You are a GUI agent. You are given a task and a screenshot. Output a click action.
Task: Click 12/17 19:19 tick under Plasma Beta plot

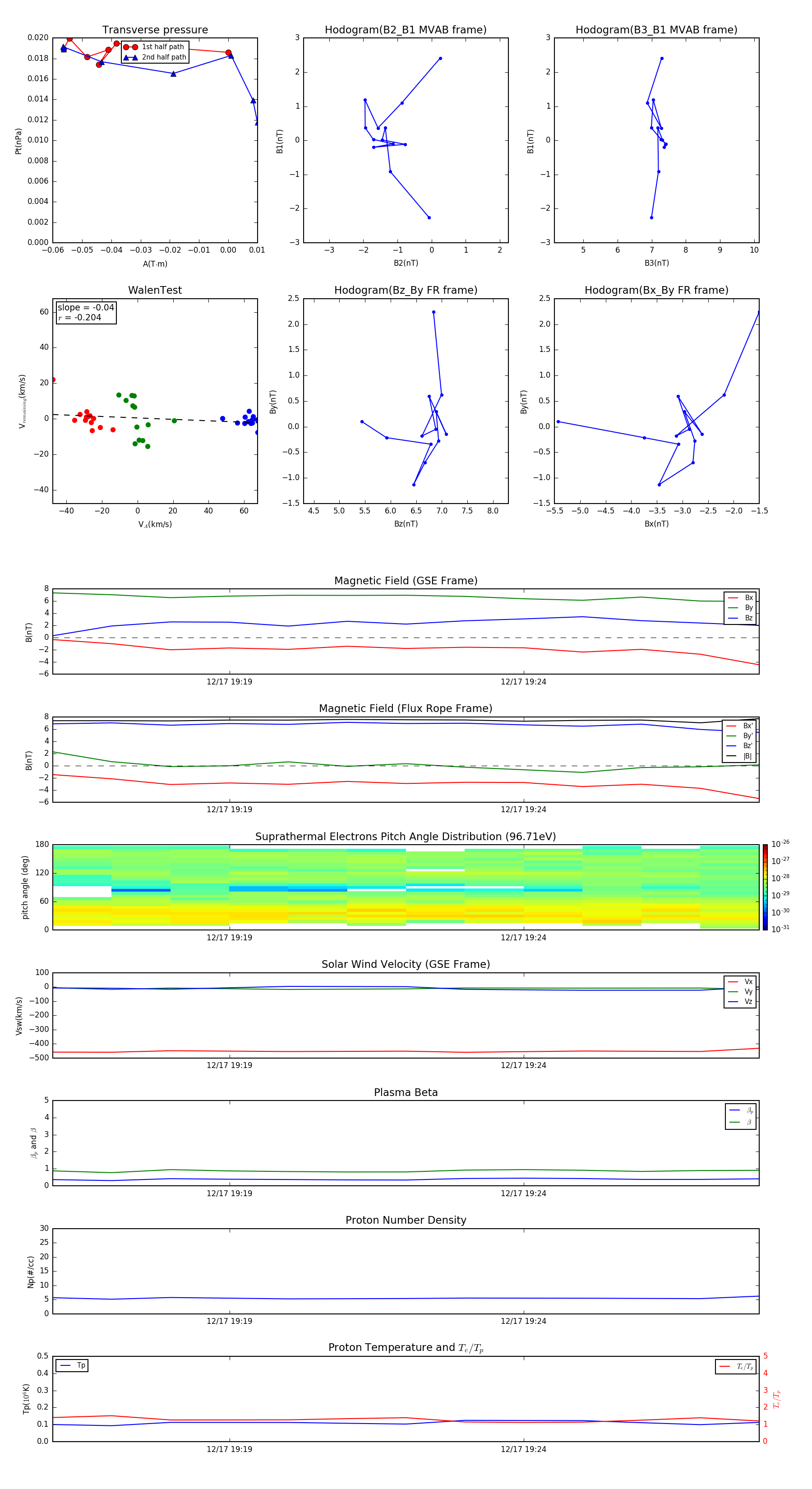(230, 1193)
